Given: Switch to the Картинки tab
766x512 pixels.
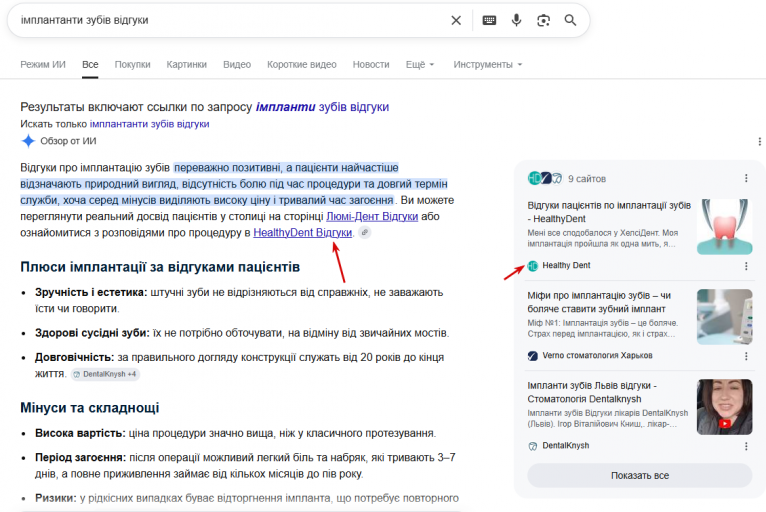Looking at the screenshot, I should point(187,64).
